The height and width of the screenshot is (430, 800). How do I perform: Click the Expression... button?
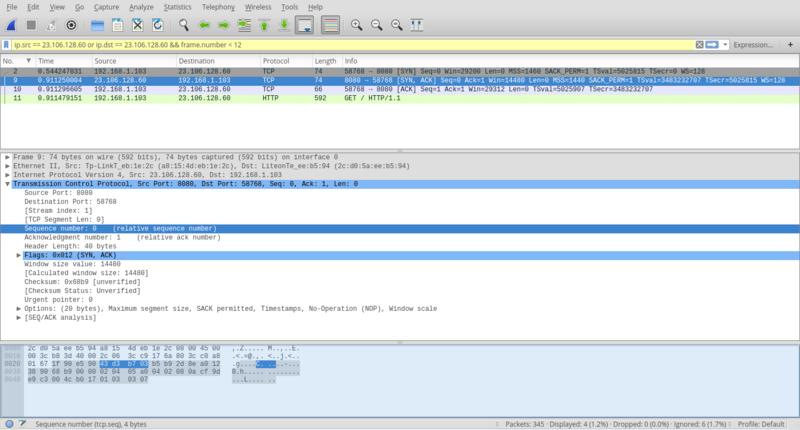coord(762,45)
